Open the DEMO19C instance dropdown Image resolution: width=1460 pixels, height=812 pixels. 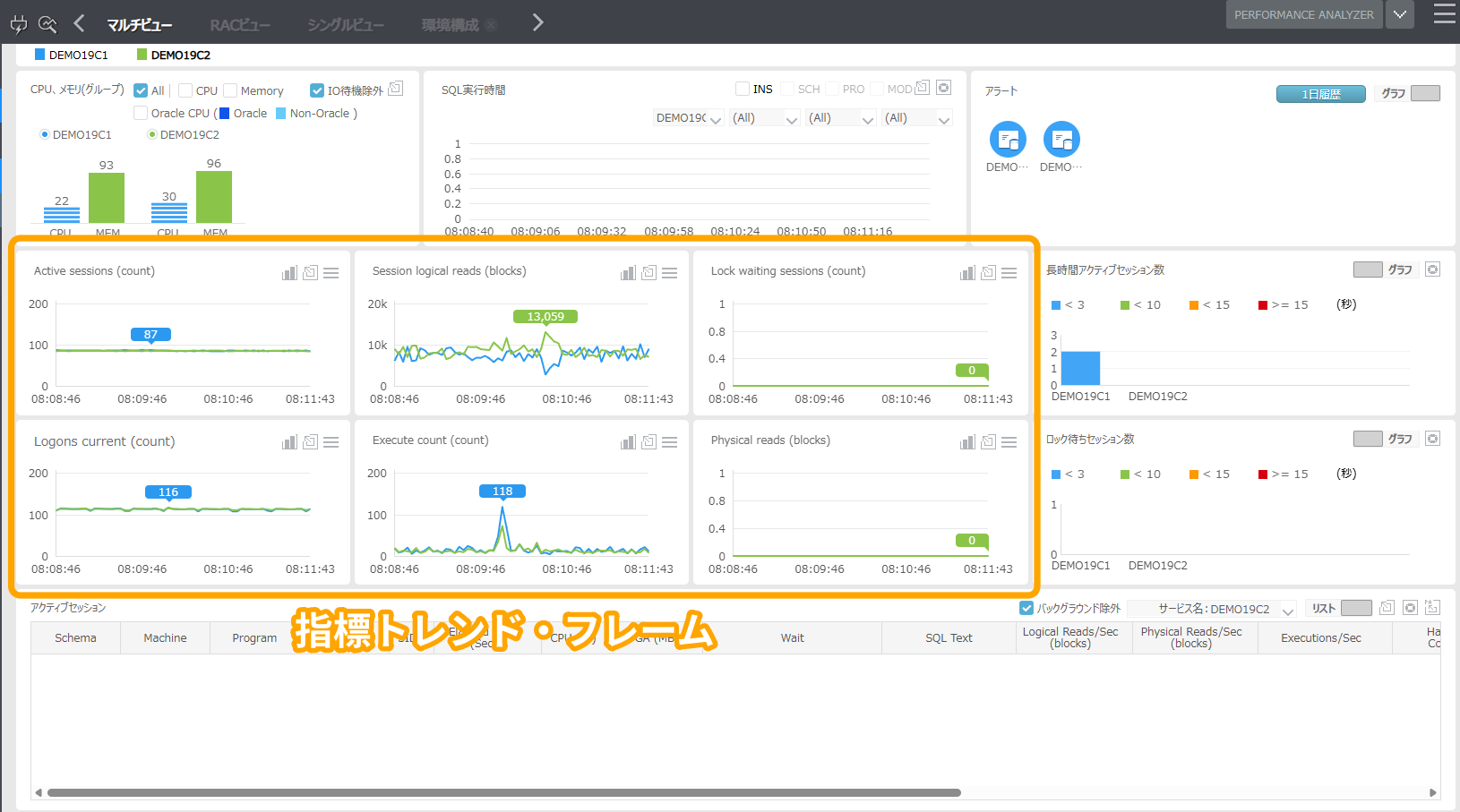[689, 118]
